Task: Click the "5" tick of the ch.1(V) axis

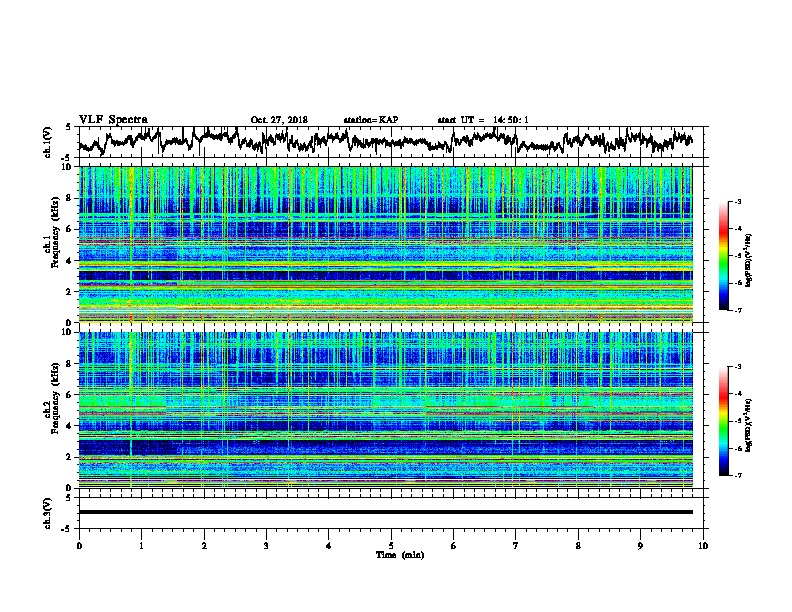Action: point(68,127)
